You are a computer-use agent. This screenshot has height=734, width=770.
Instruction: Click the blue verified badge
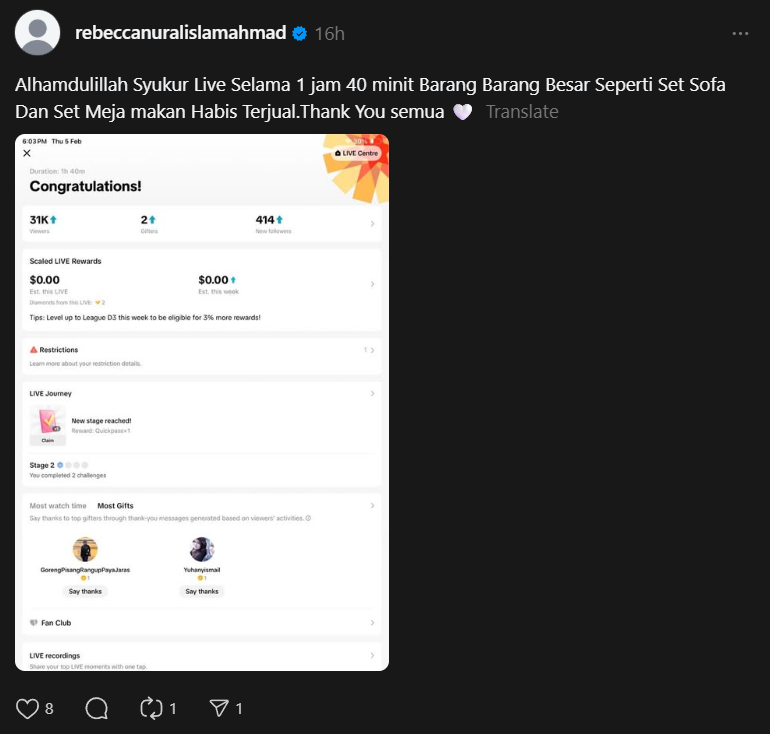pyautogui.click(x=299, y=33)
